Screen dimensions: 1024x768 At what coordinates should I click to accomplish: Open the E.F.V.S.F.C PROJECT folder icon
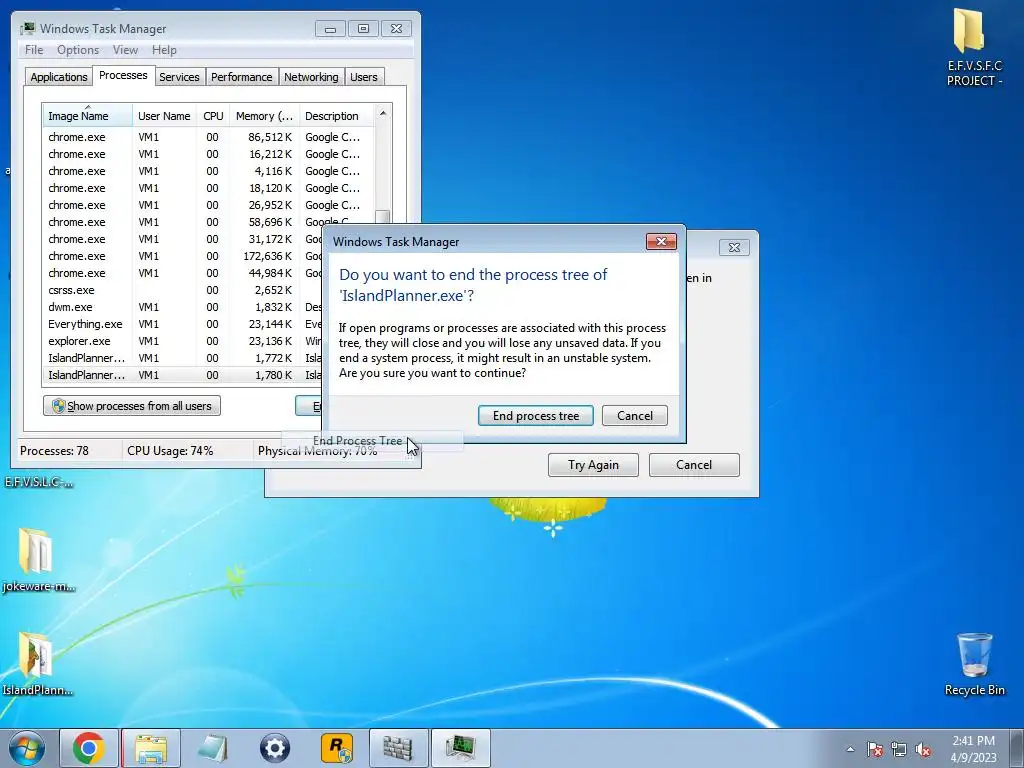pos(973,47)
